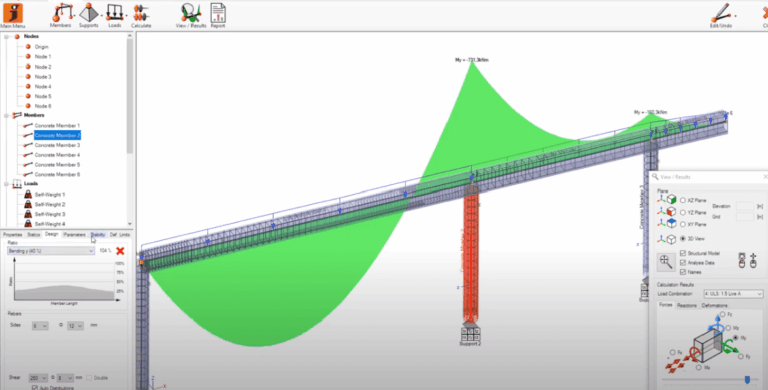The height and width of the screenshot is (390, 768).
Task: Select Self-Weight 4 load
Action: tap(49, 224)
